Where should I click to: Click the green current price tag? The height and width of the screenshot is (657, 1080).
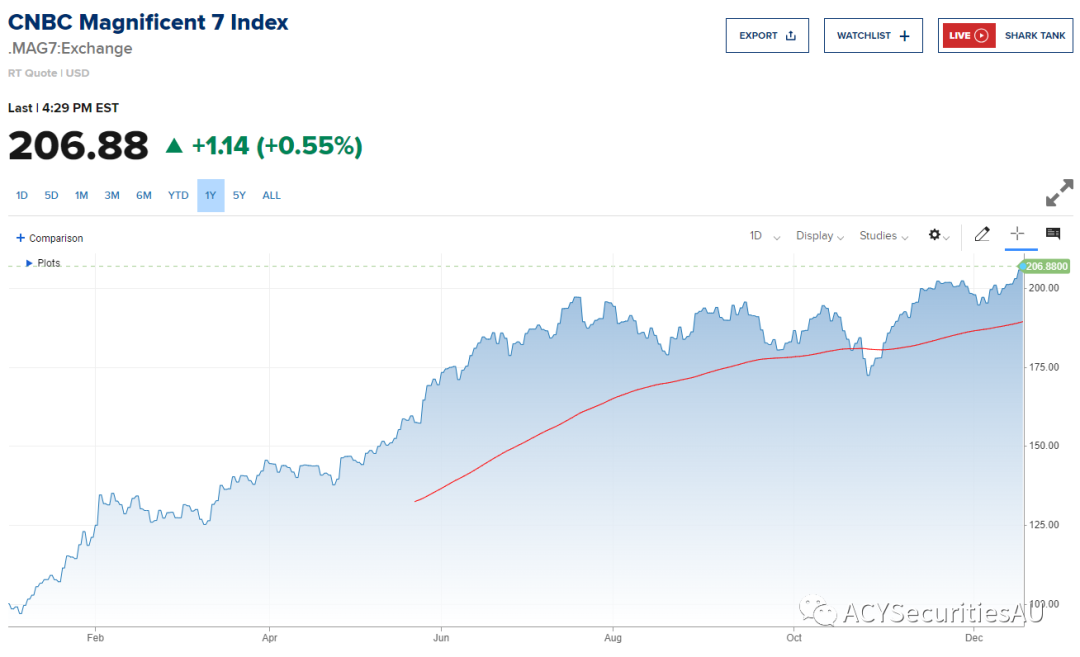[x=1046, y=267]
